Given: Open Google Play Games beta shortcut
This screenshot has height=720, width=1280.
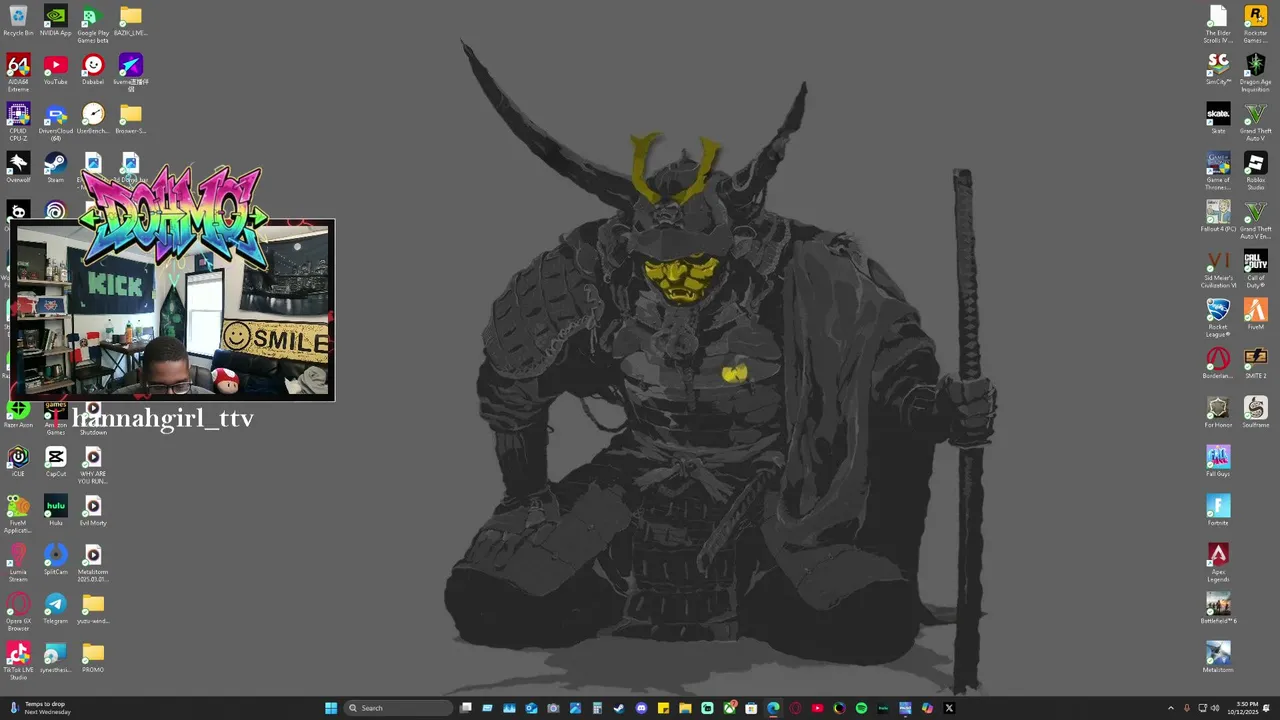Looking at the screenshot, I should 93,24.
